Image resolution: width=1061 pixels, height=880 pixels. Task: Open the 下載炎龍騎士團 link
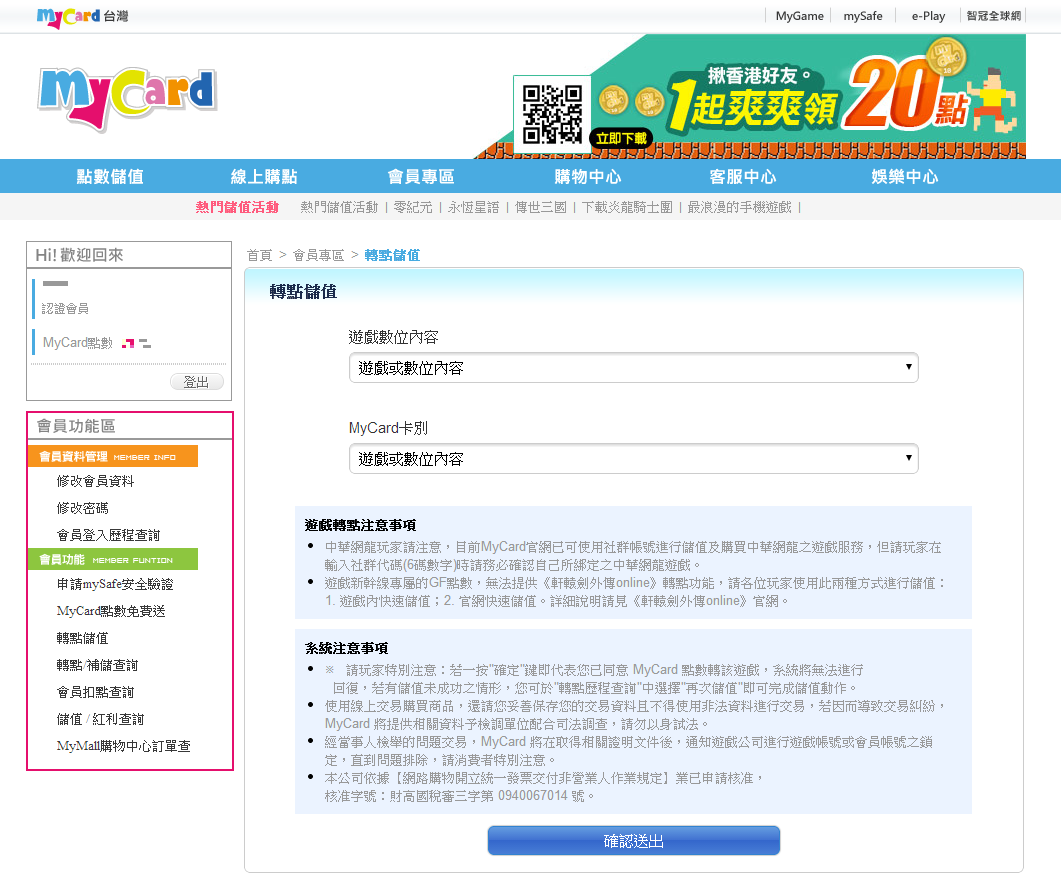(x=627, y=207)
